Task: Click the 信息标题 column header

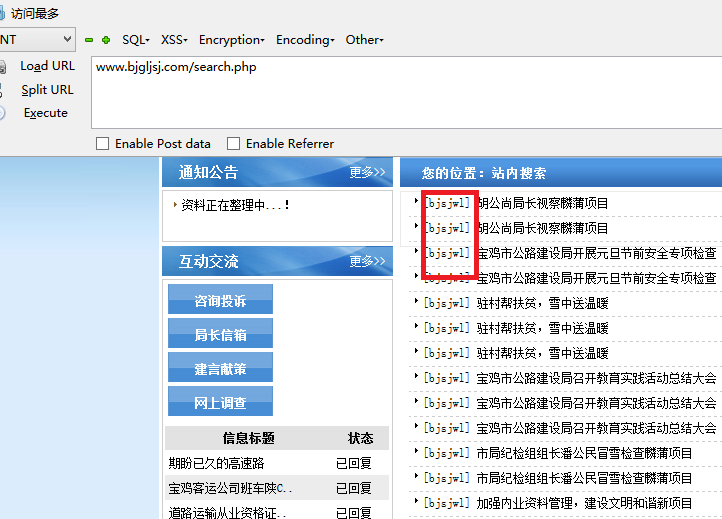Action: [249, 438]
